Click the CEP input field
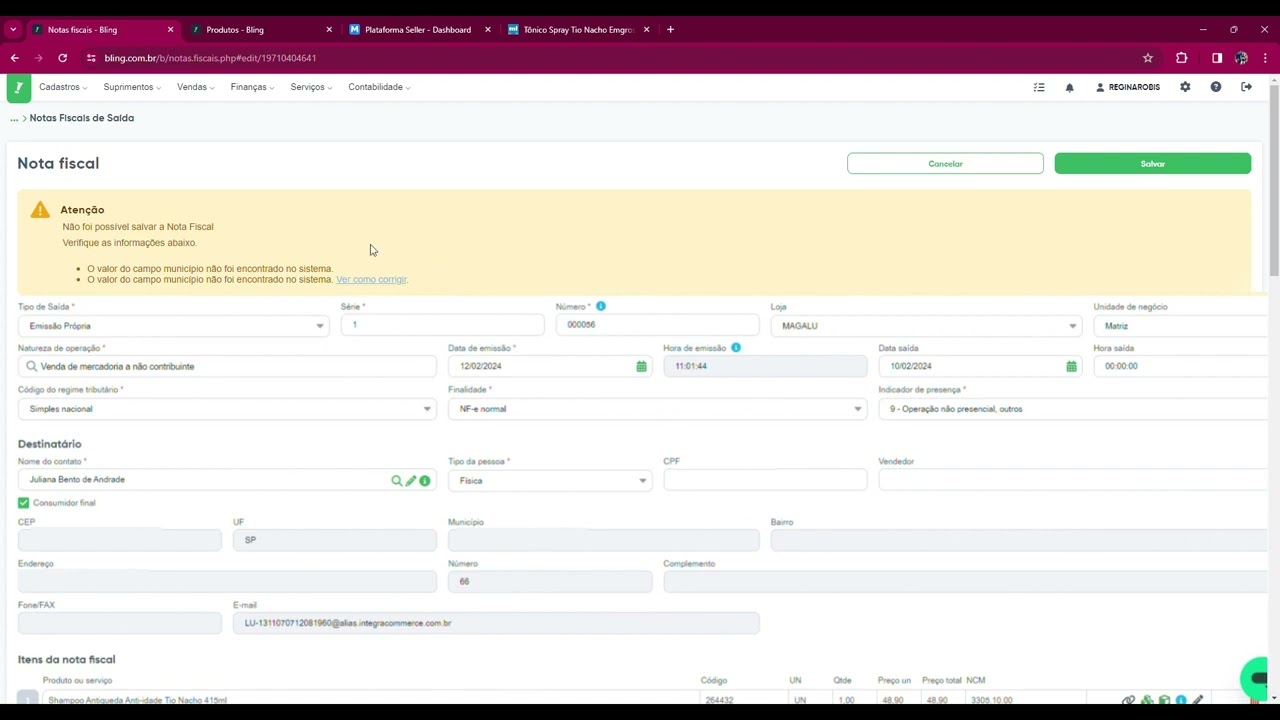Screen dimensions: 1280x720 (x=120, y=540)
